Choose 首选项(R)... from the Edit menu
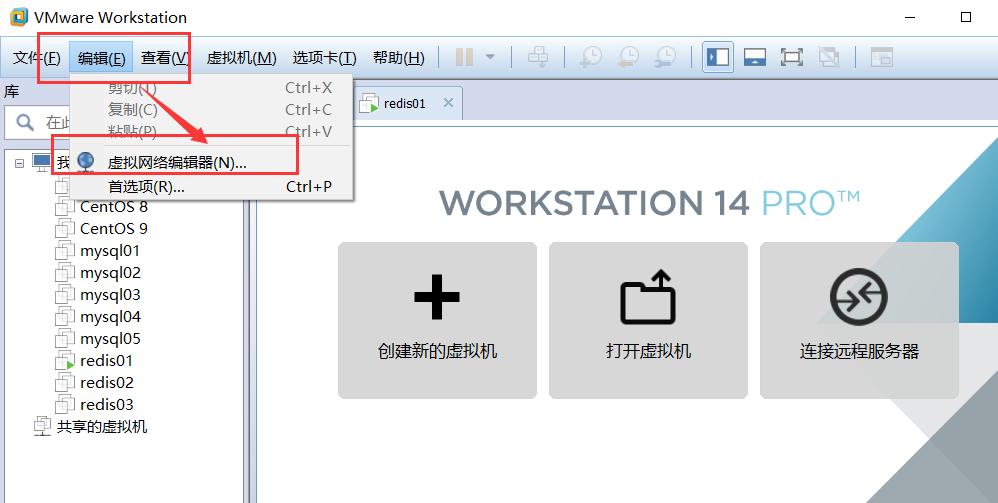This screenshot has height=503, width=998. click(x=211, y=187)
